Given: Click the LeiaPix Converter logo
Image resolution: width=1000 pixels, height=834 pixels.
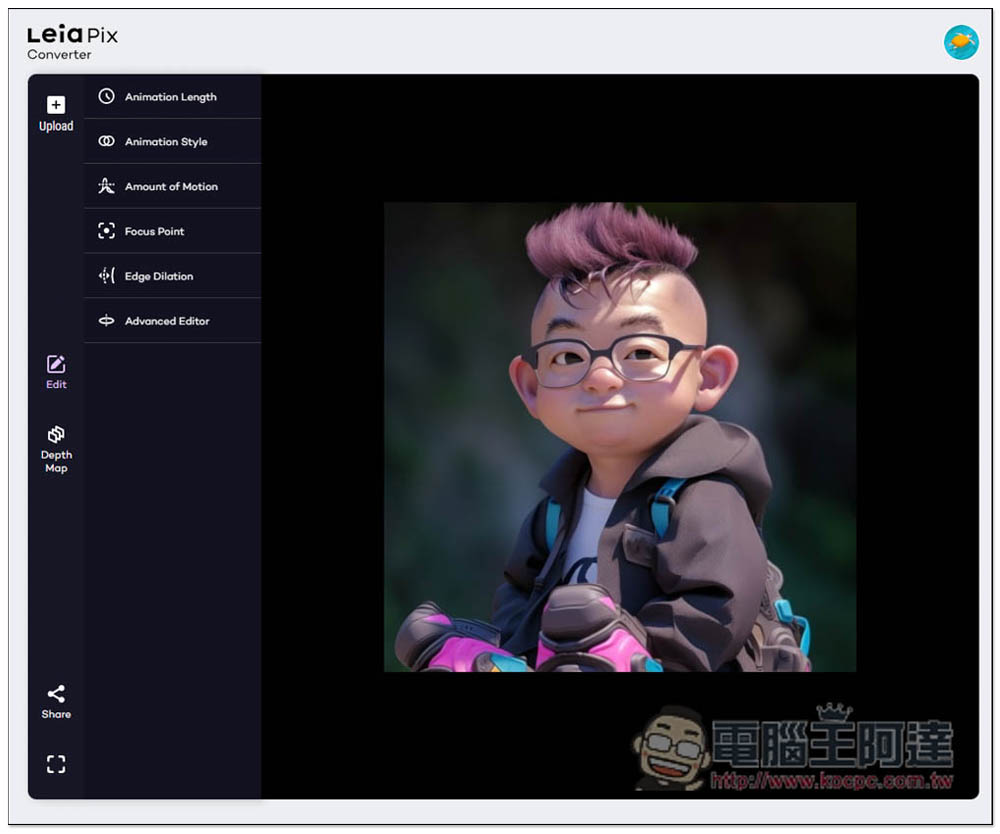Looking at the screenshot, I should pos(72,42).
